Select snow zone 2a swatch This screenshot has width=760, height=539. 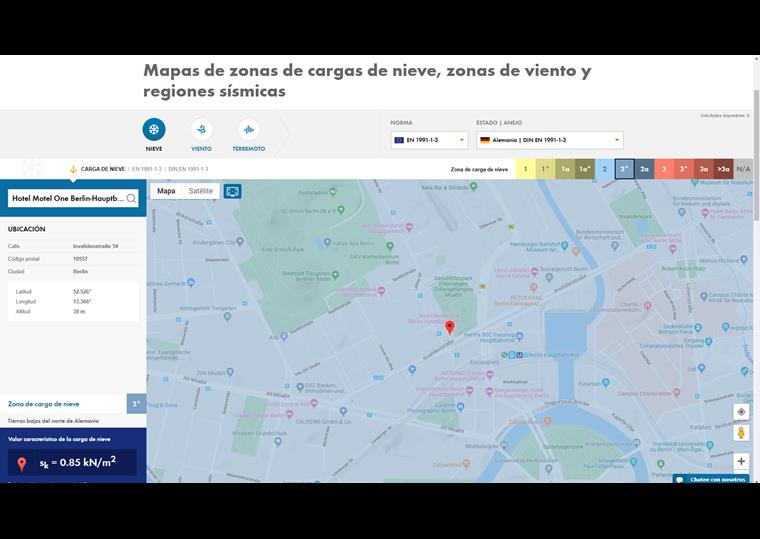[x=644, y=169]
